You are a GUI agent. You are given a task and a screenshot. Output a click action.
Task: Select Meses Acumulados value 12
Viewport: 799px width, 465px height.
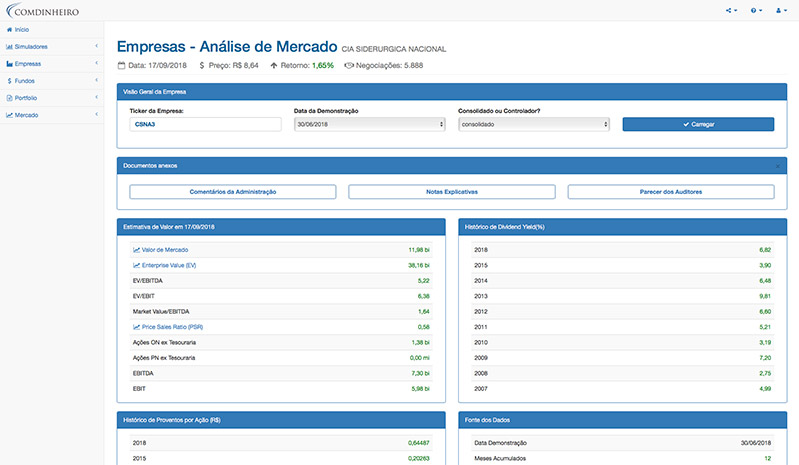pyautogui.click(x=768, y=458)
